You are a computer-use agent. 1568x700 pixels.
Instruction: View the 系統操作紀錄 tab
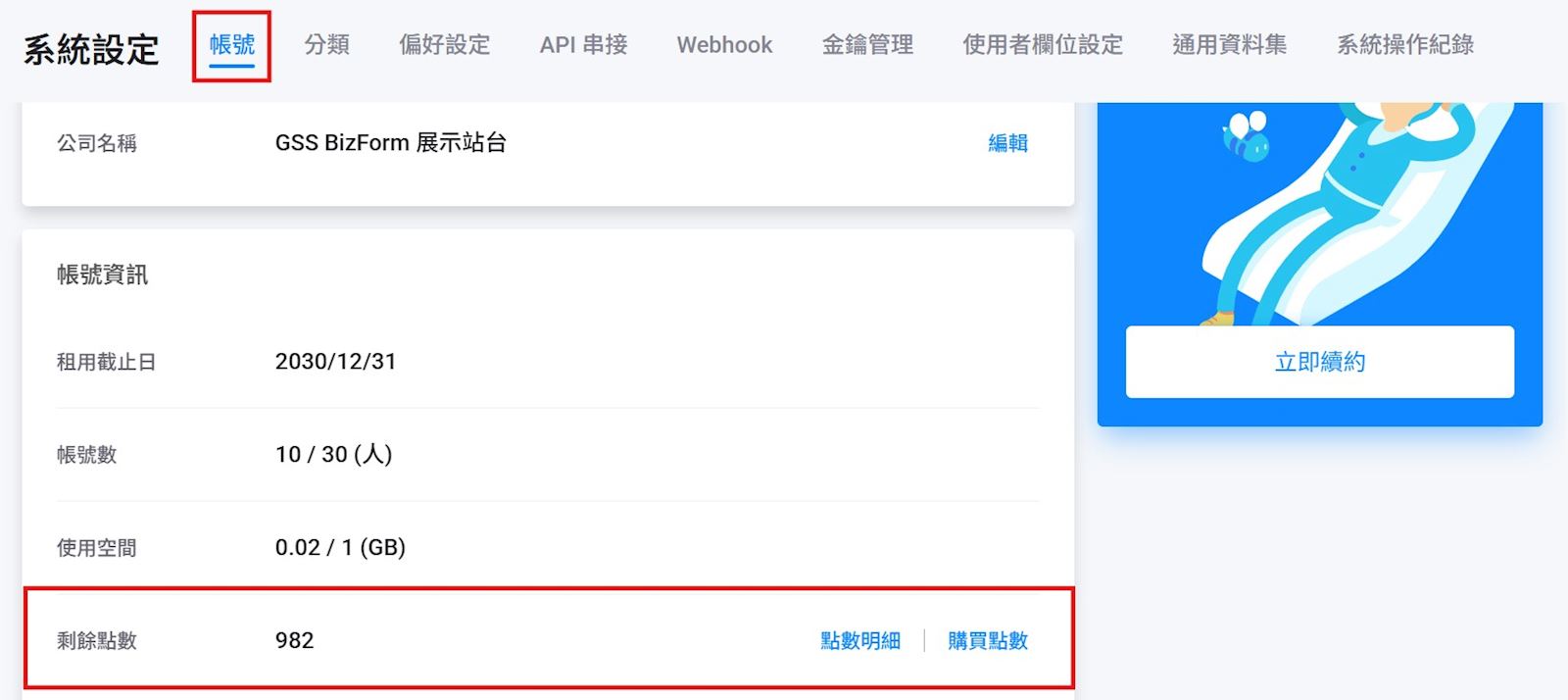pos(1405,45)
